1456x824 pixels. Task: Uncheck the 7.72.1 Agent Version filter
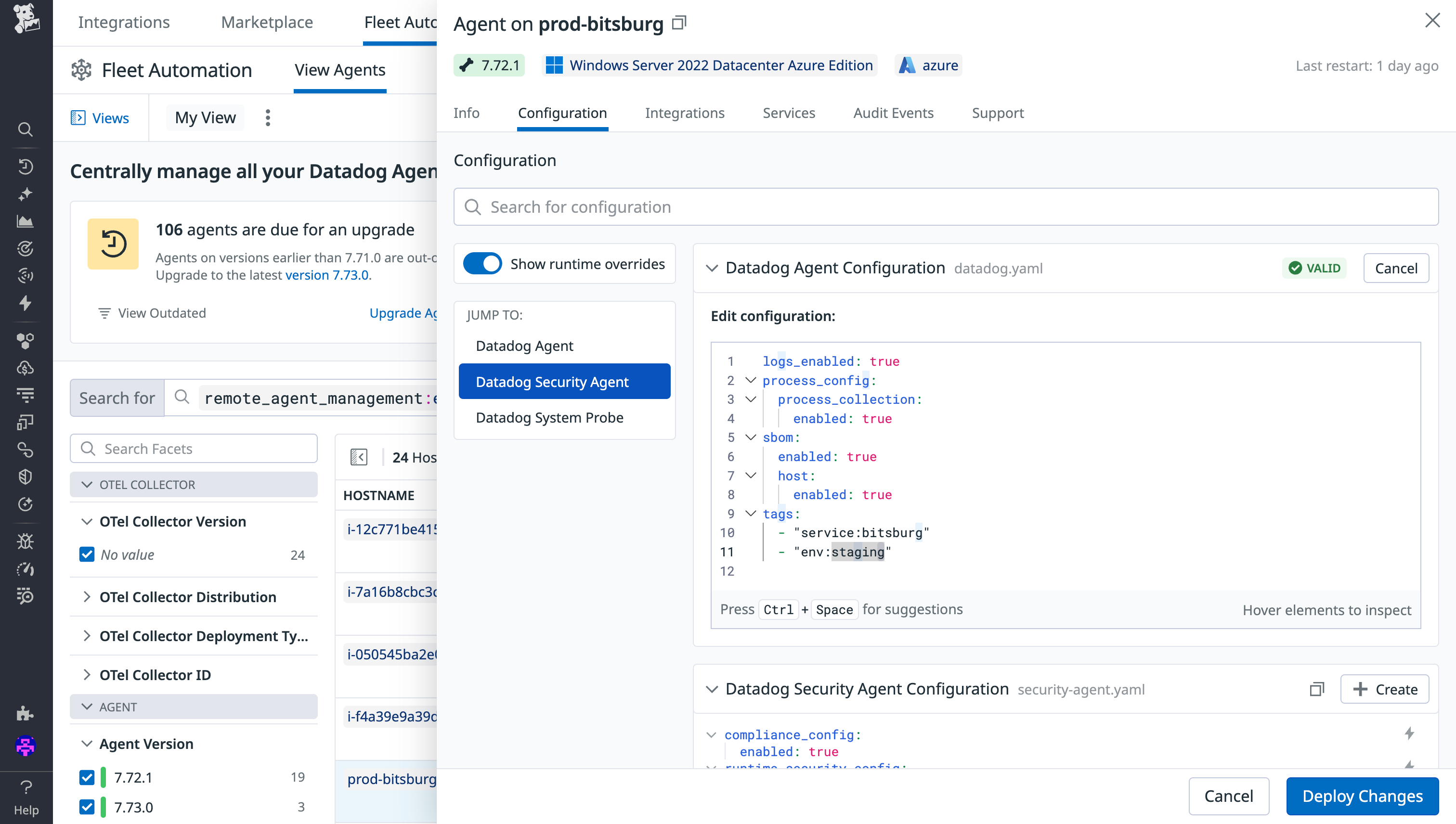point(87,778)
